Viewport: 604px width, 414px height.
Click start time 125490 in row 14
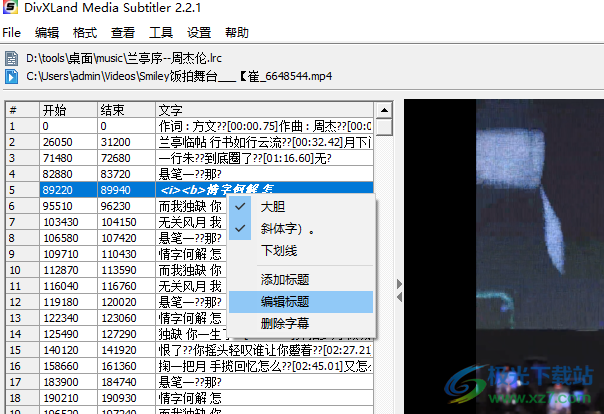tap(68, 334)
